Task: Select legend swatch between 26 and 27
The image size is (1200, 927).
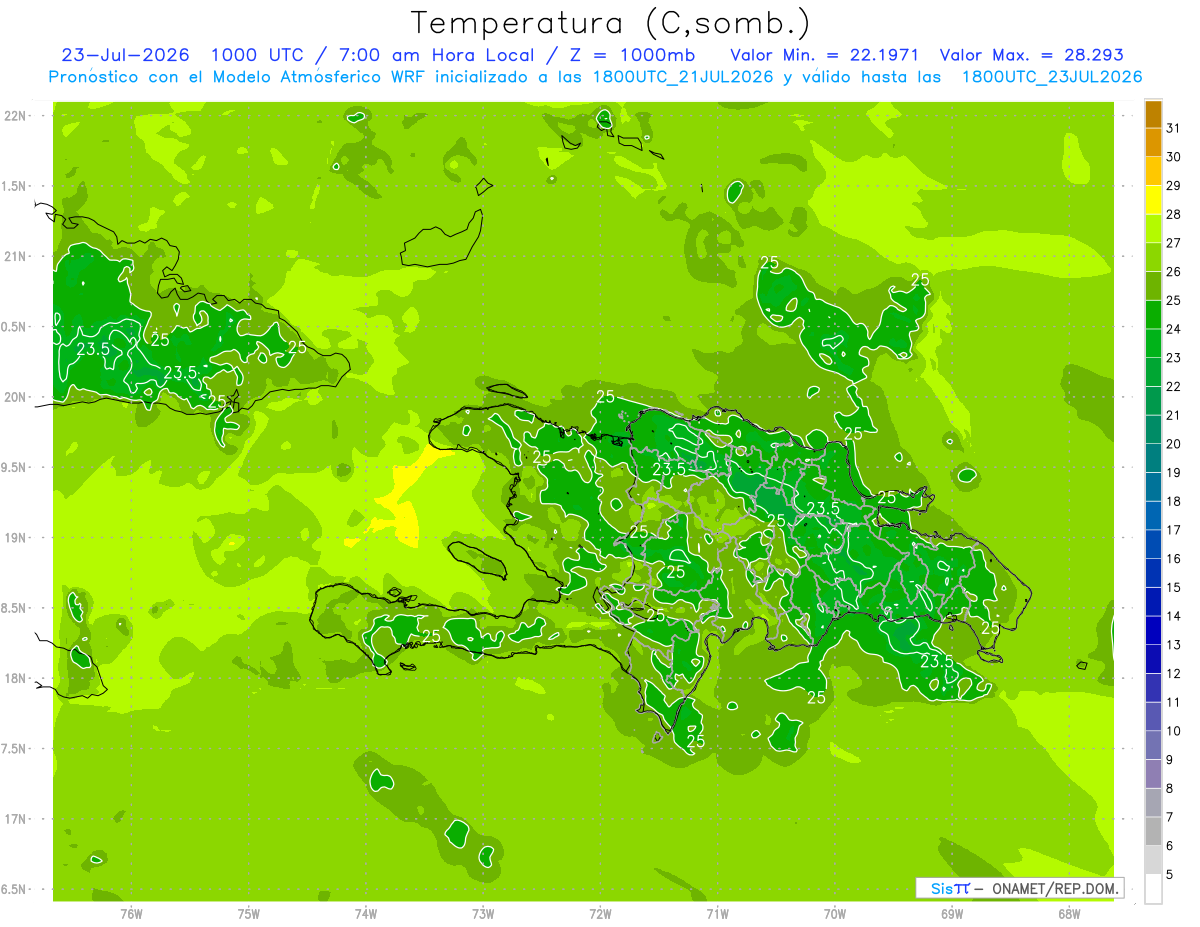Action: click(x=1153, y=257)
